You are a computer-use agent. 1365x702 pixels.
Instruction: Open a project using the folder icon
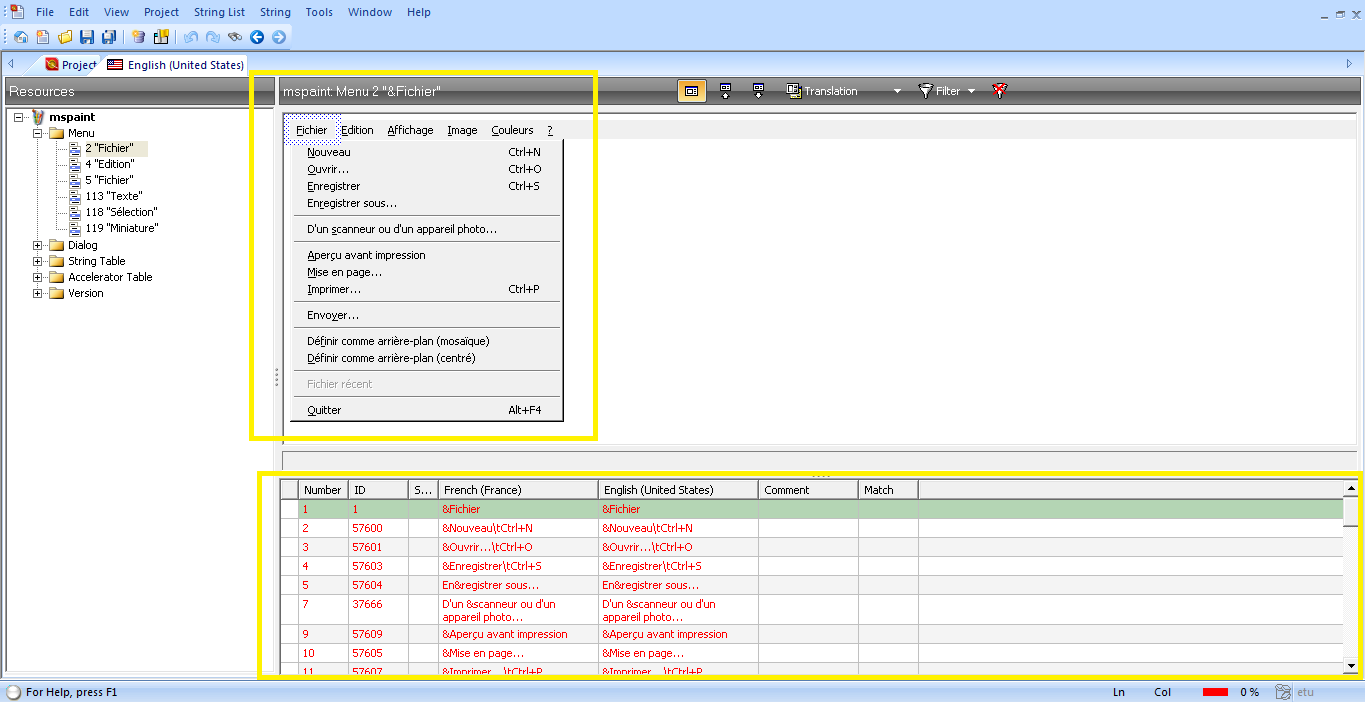coord(65,36)
